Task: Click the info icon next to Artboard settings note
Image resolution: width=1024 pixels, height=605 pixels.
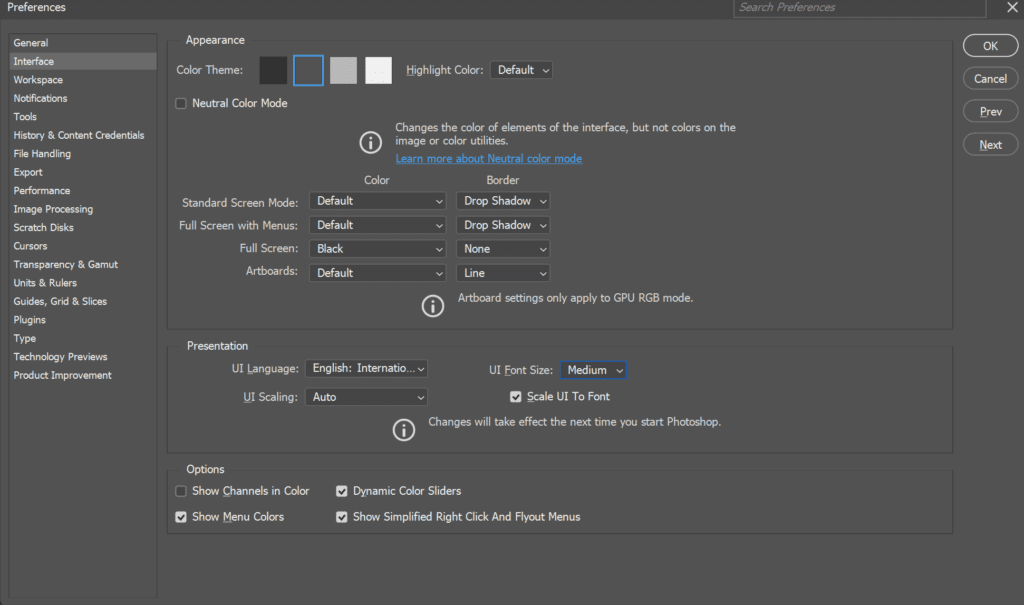Action: click(432, 306)
